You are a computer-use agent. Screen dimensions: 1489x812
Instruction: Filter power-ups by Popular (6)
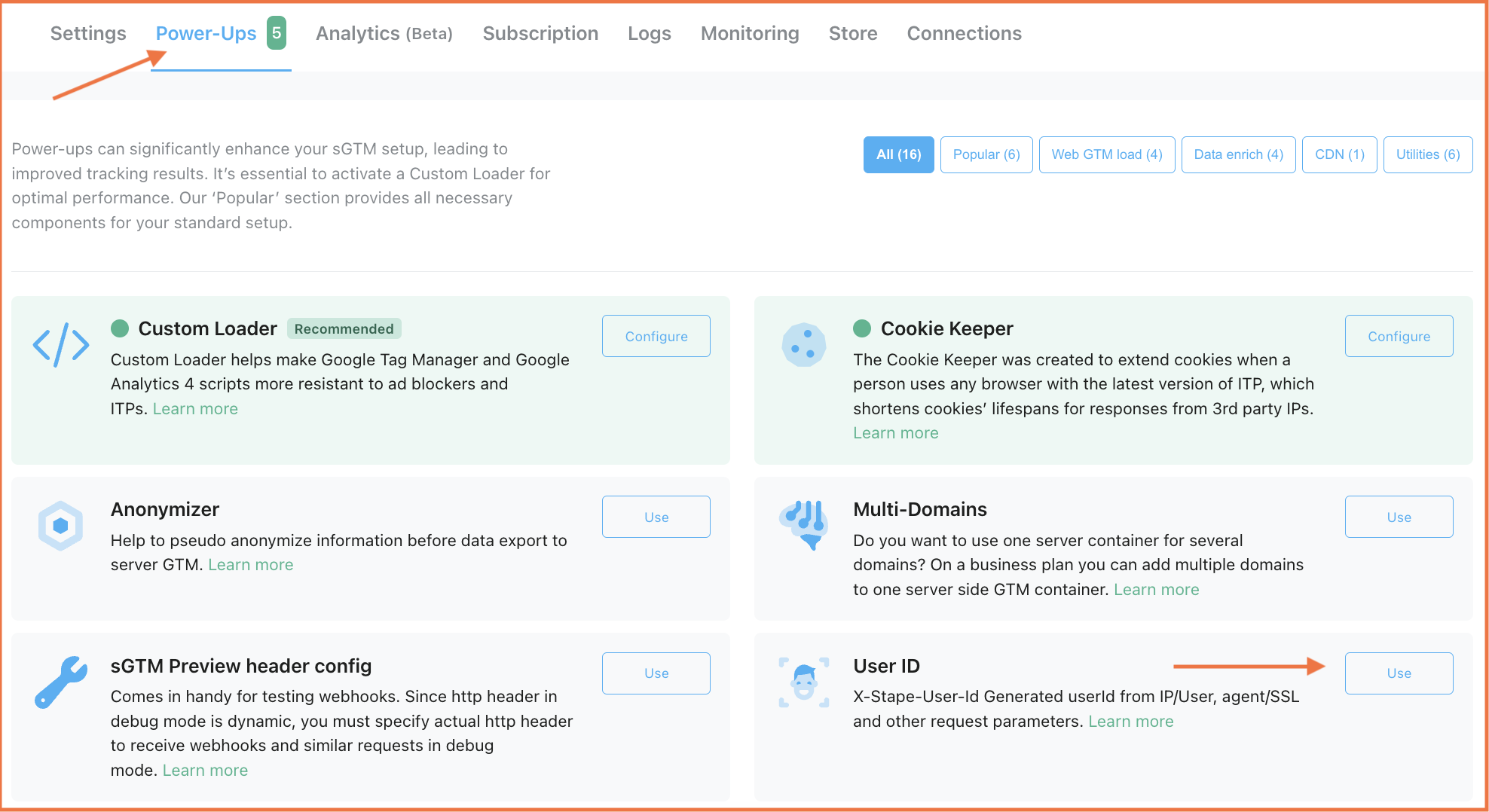tap(986, 154)
